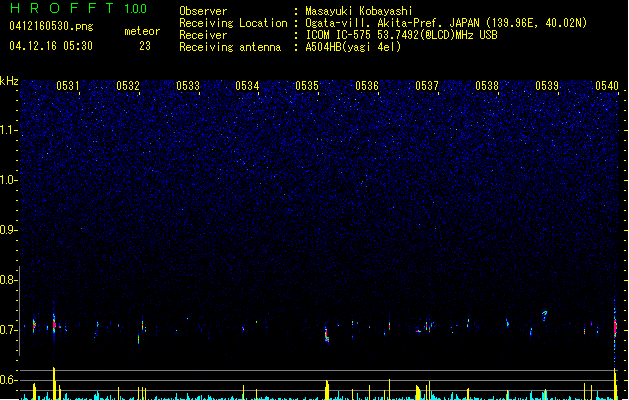Screen dimensions: 629x400
Task: Click the 0.8 kHz axis label
Action: (x=8, y=280)
